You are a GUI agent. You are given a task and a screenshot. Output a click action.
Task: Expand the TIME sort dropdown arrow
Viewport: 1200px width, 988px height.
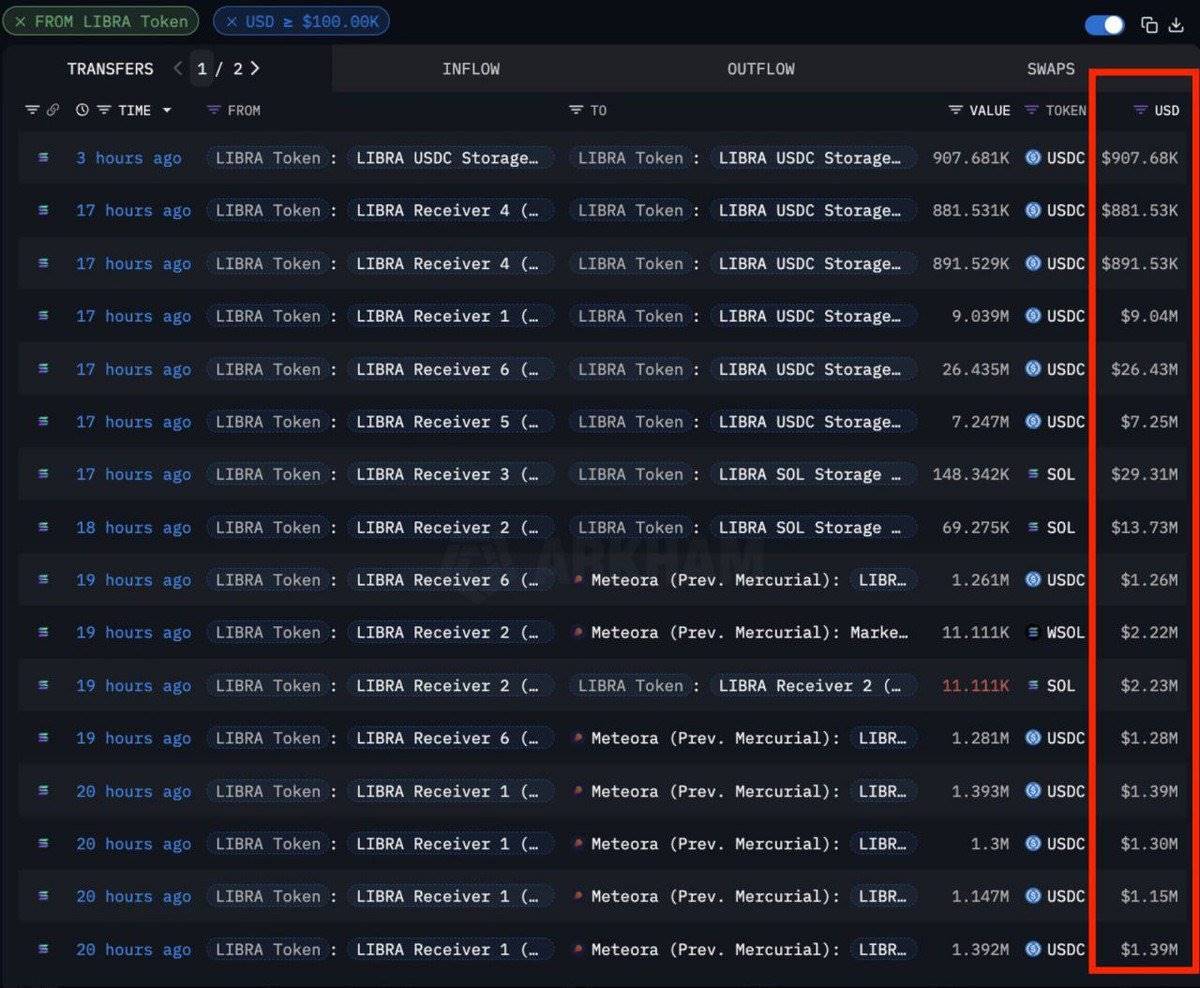(167, 110)
